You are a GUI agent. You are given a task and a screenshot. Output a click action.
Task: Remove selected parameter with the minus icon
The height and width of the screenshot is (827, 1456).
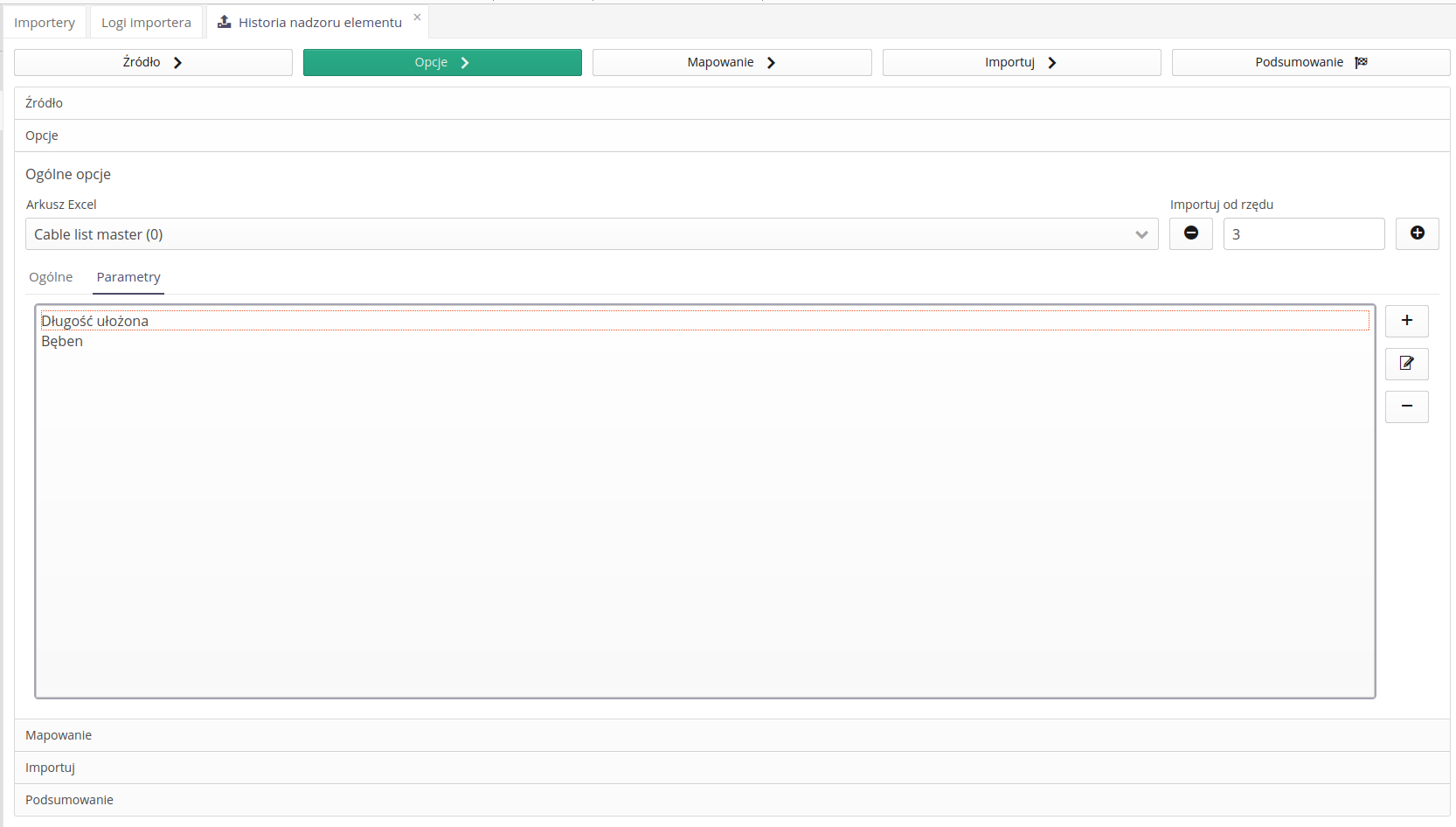1406,407
